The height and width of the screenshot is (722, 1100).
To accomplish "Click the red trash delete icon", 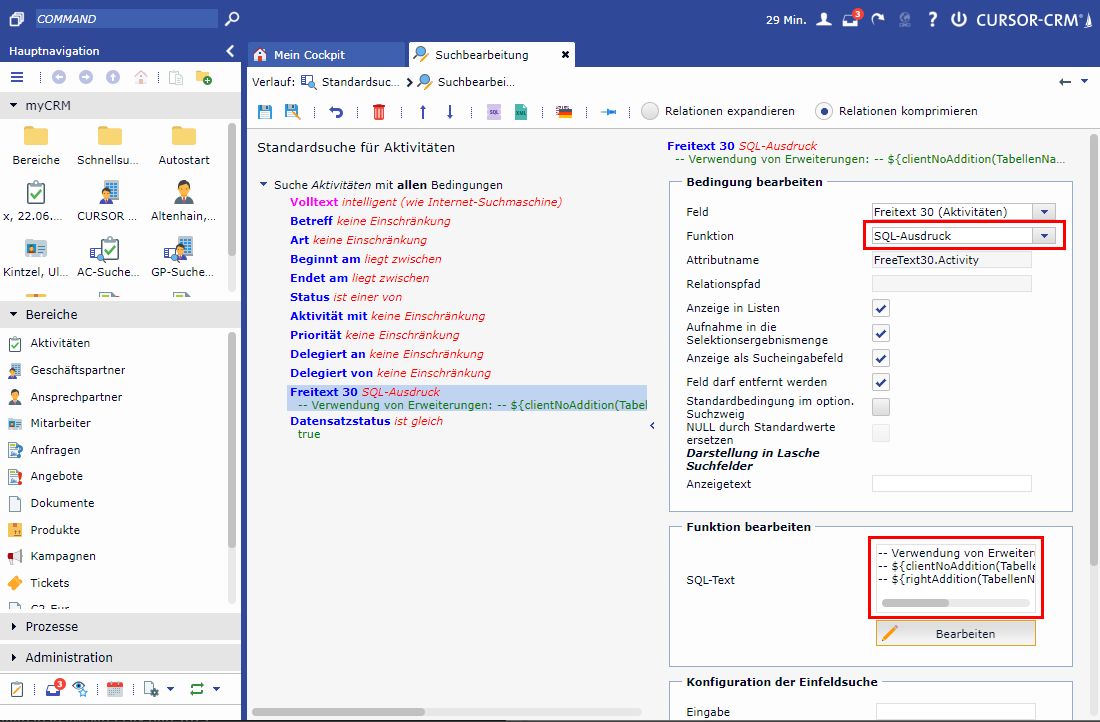I will (x=379, y=112).
